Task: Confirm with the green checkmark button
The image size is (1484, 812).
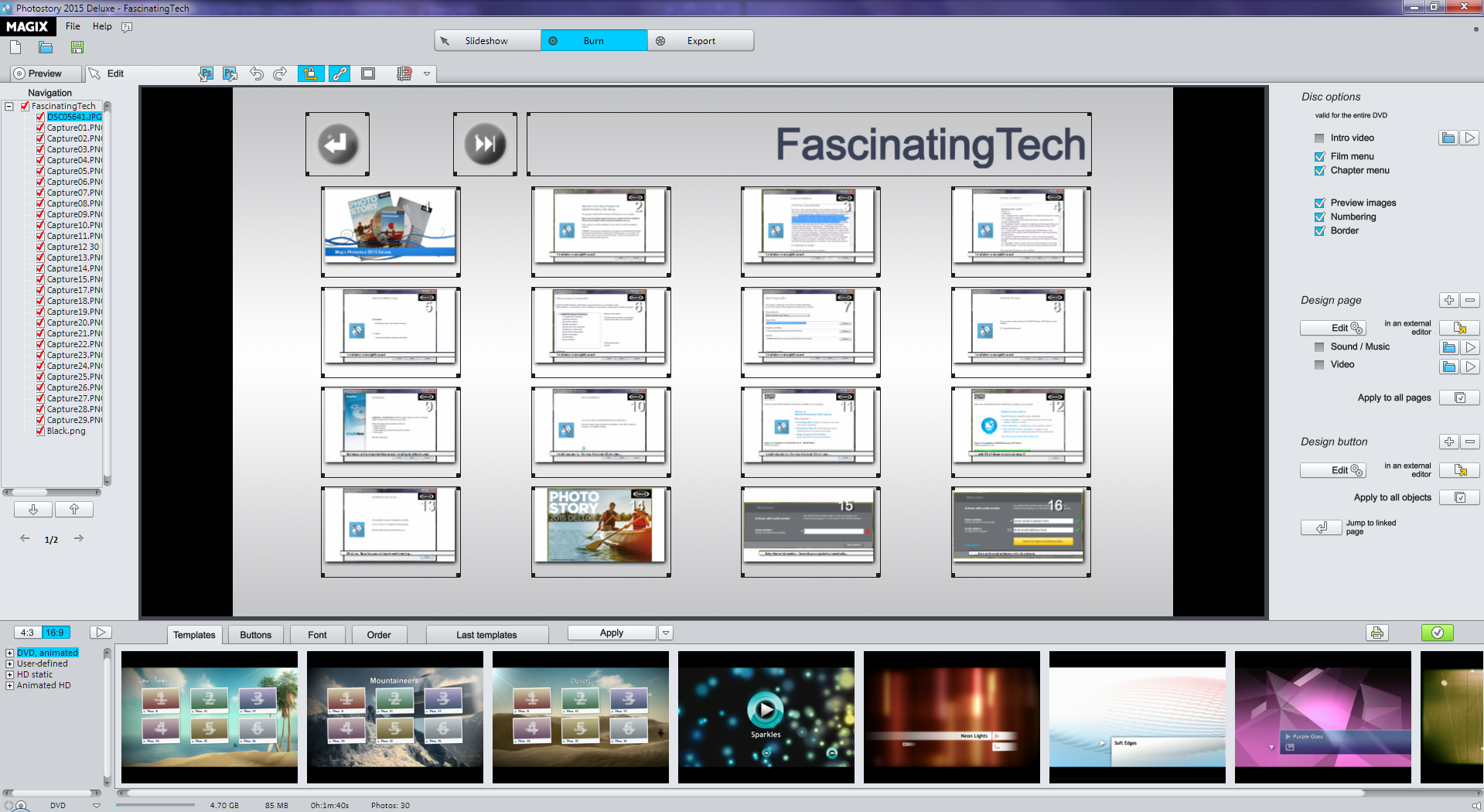Action: point(1437,633)
